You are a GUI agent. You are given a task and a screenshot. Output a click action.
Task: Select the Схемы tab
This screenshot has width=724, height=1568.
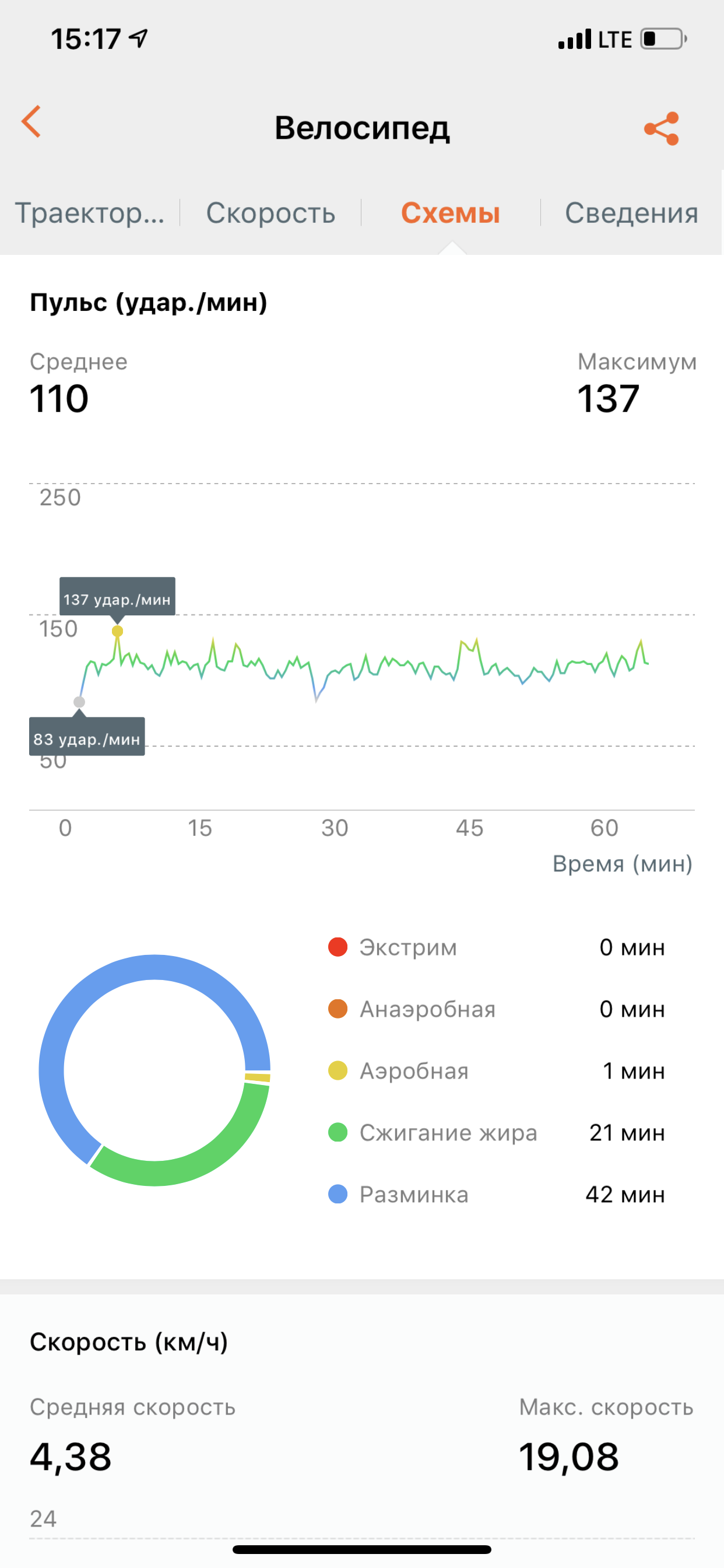point(450,213)
